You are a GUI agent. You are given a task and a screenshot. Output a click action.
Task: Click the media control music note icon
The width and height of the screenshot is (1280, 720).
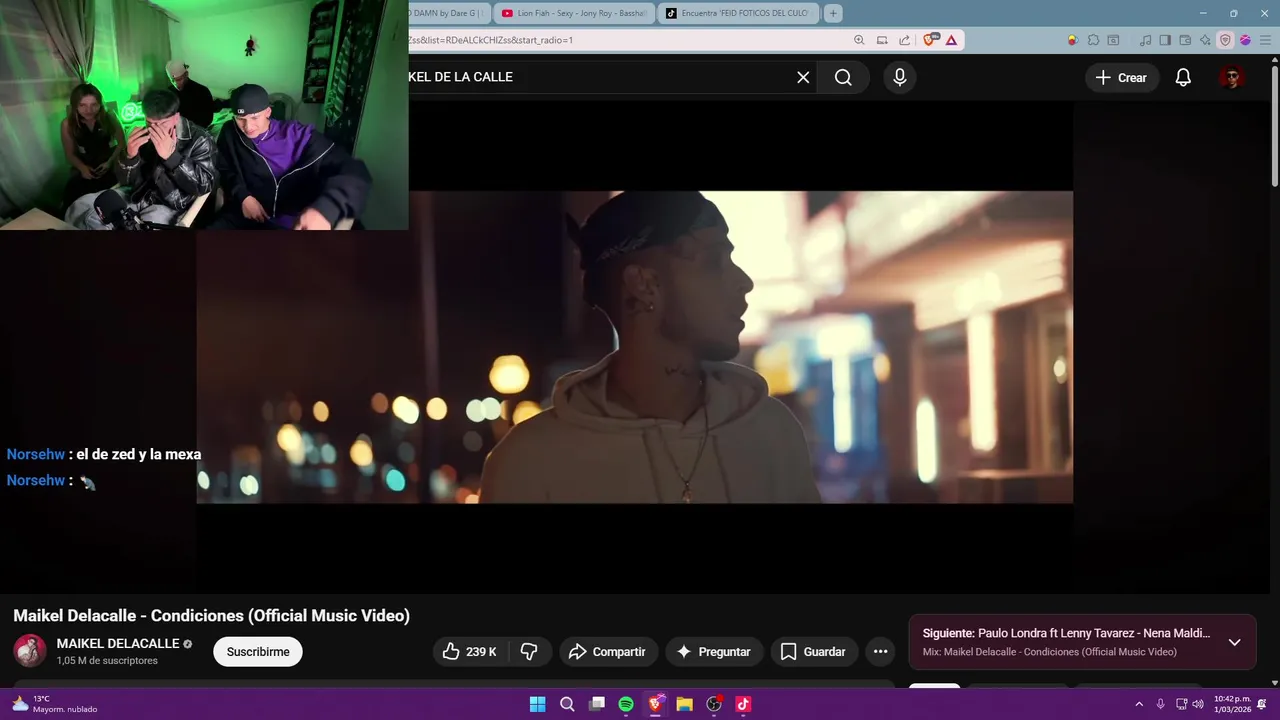1145,40
